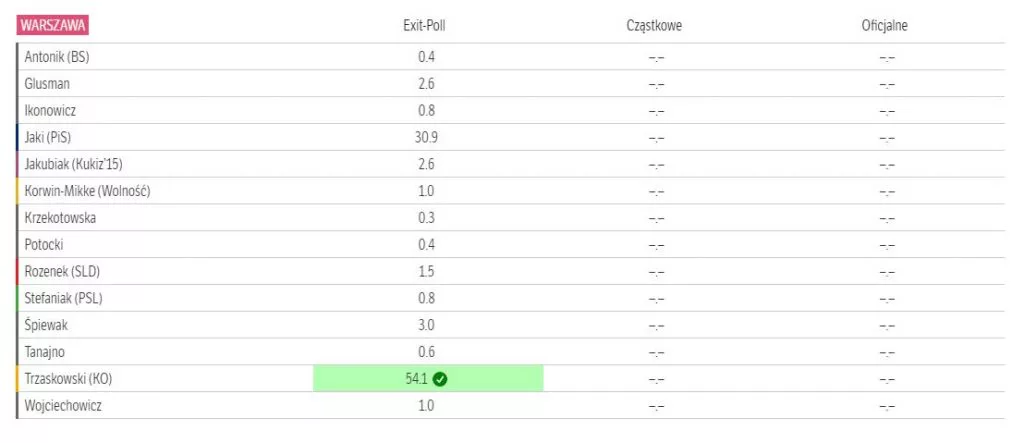This screenshot has height=443, width=1024.
Task: Click Jakubiak (Kukiz'15) candidate name
Action: [78, 164]
